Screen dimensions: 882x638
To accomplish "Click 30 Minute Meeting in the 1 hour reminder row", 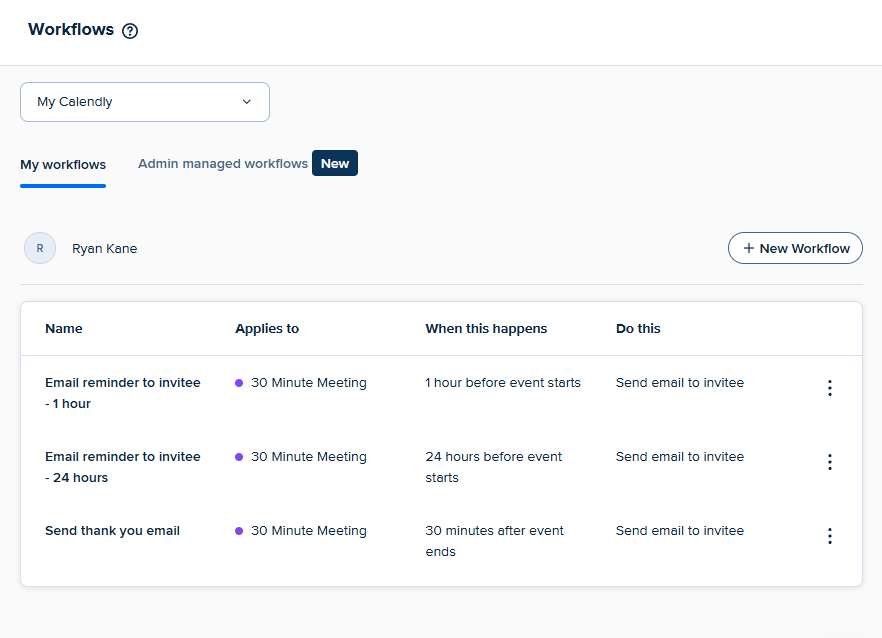I will [x=309, y=383].
